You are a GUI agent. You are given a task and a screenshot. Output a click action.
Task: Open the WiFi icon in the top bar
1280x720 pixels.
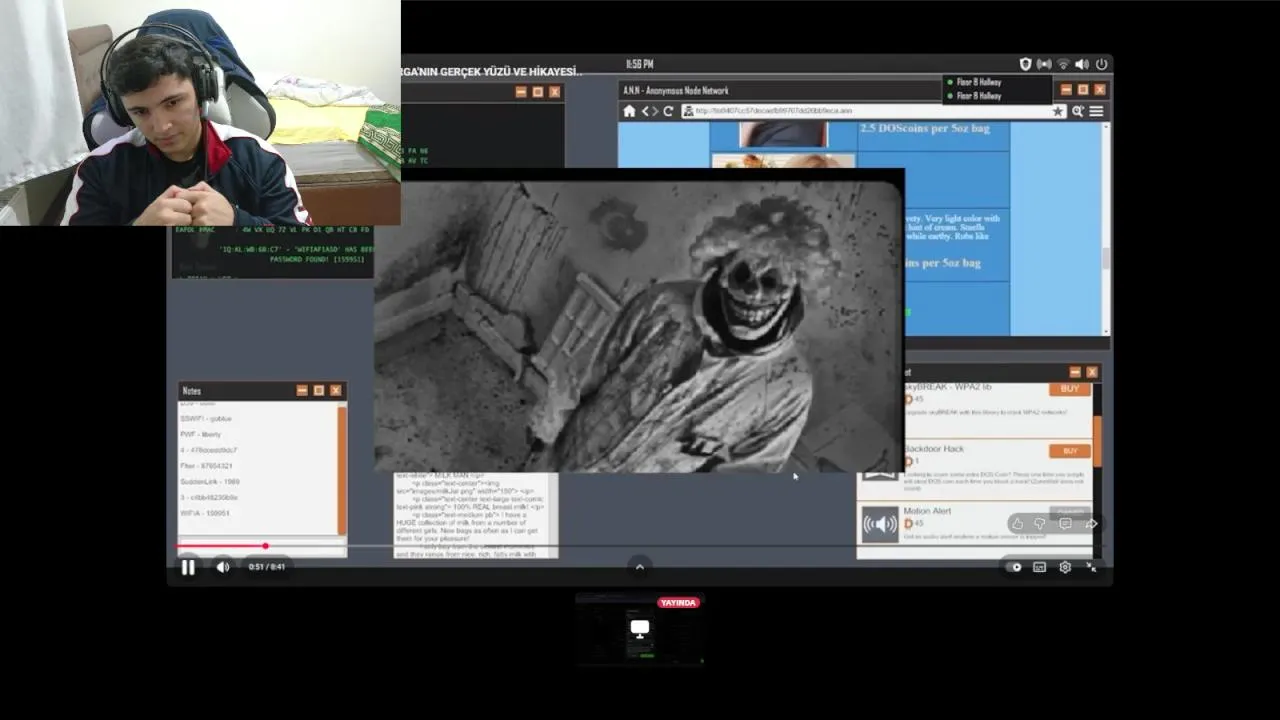click(1063, 64)
